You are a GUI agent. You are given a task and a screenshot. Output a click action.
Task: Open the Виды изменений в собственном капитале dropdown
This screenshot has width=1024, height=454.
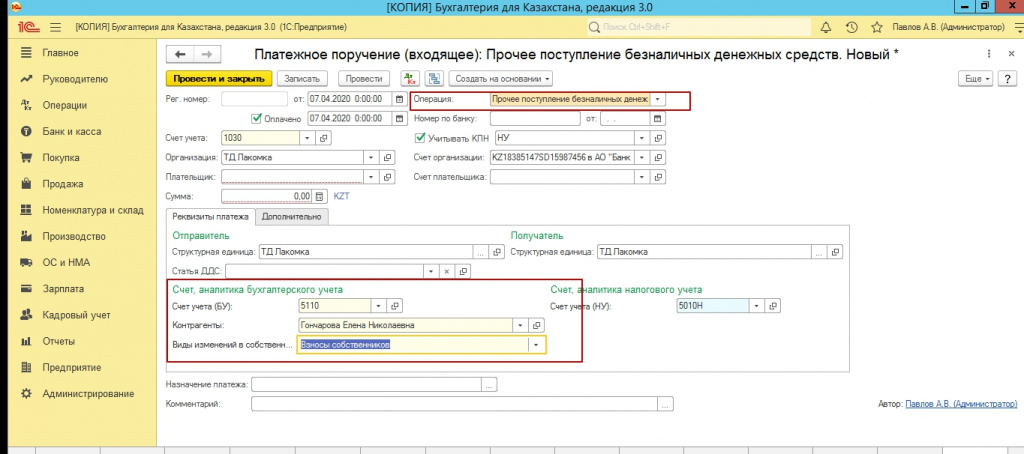pyautogui.click(x=538, y=345)
